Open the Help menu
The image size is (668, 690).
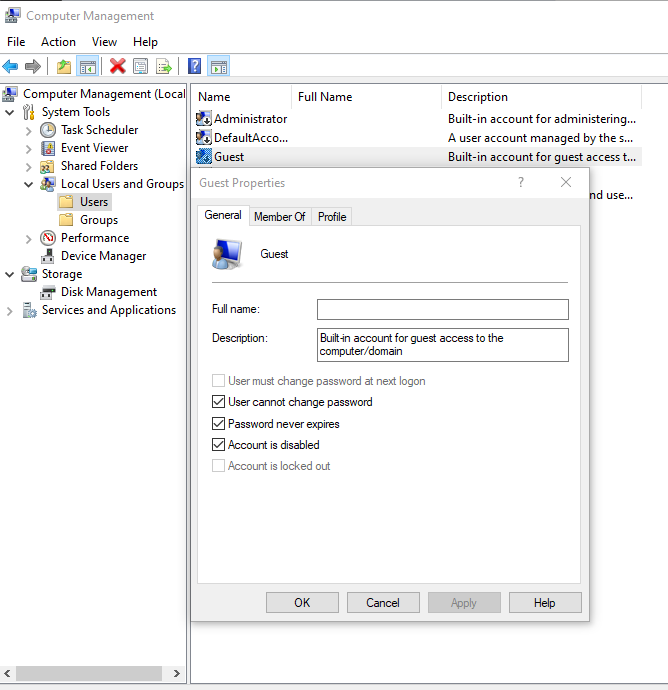145,42
